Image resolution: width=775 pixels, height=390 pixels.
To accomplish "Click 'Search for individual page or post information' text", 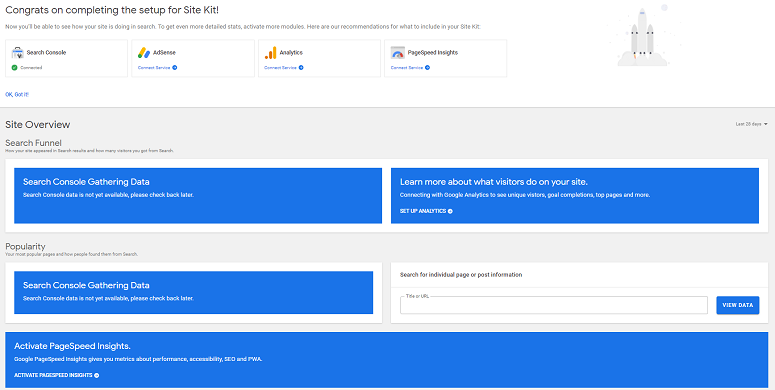I will pos(461,274).
